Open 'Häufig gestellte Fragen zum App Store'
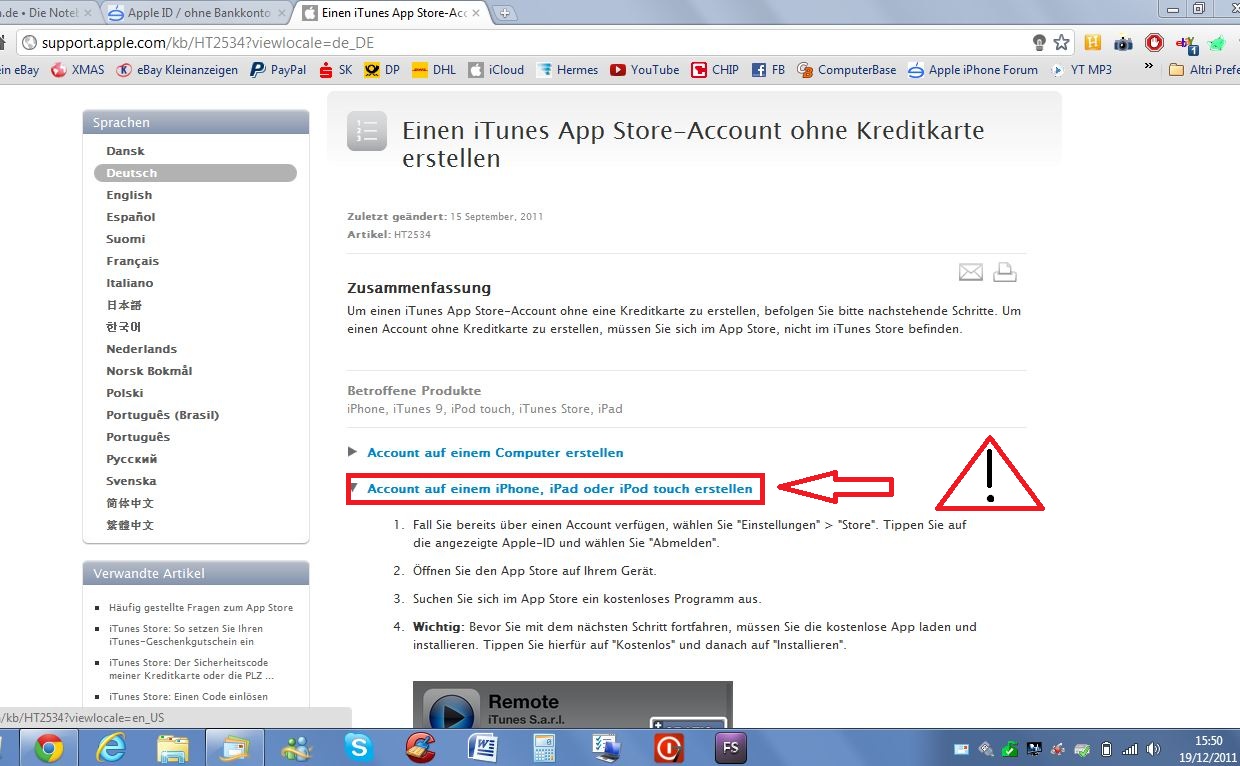 [x=201, y=608]
